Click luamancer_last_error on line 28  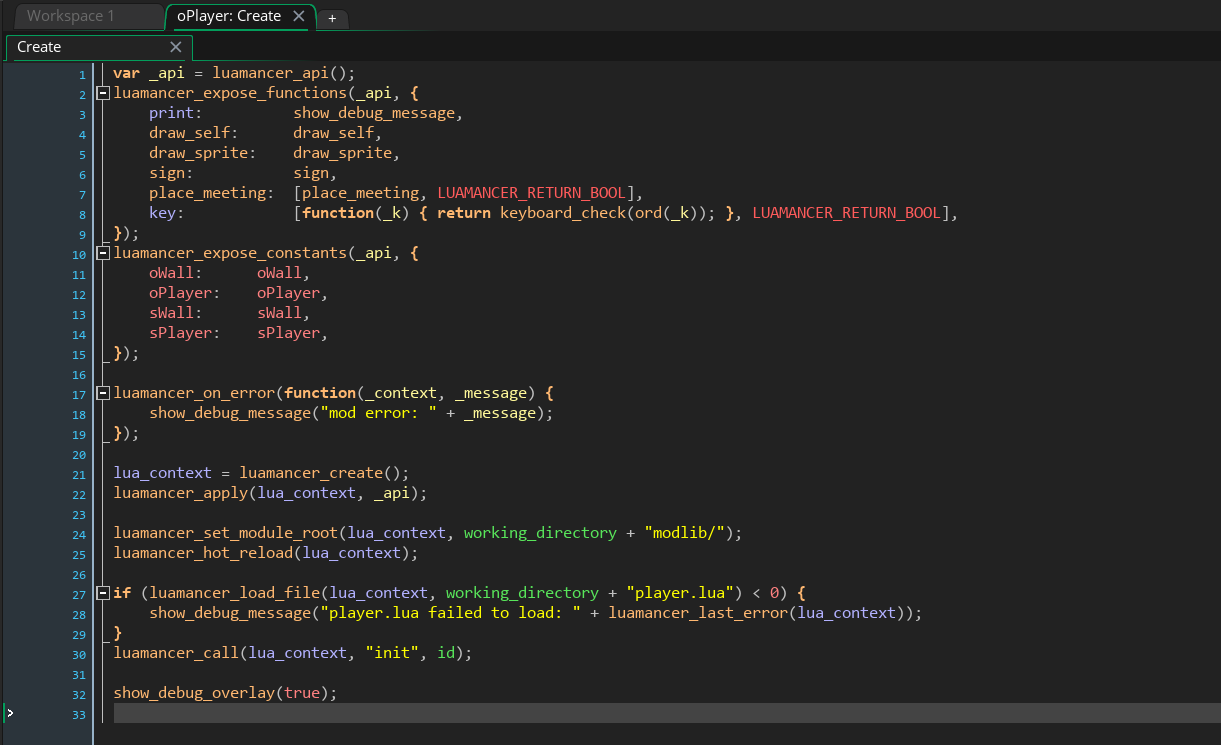(x=698, y=613)
